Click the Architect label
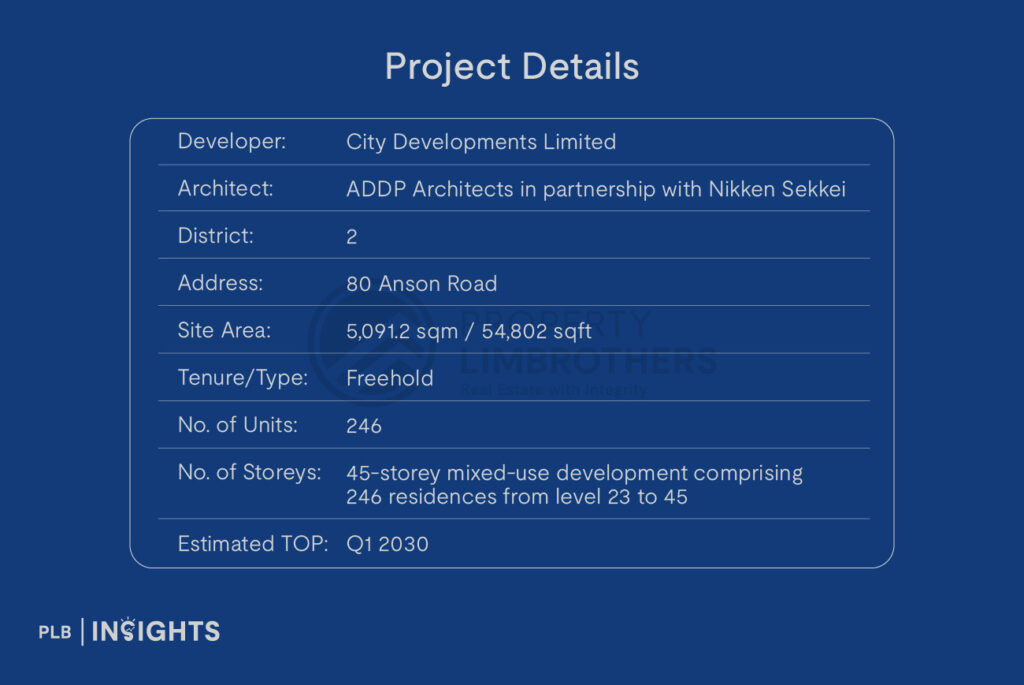Image resolution: width=1024 pixels, height=685 pixels. 226,189
